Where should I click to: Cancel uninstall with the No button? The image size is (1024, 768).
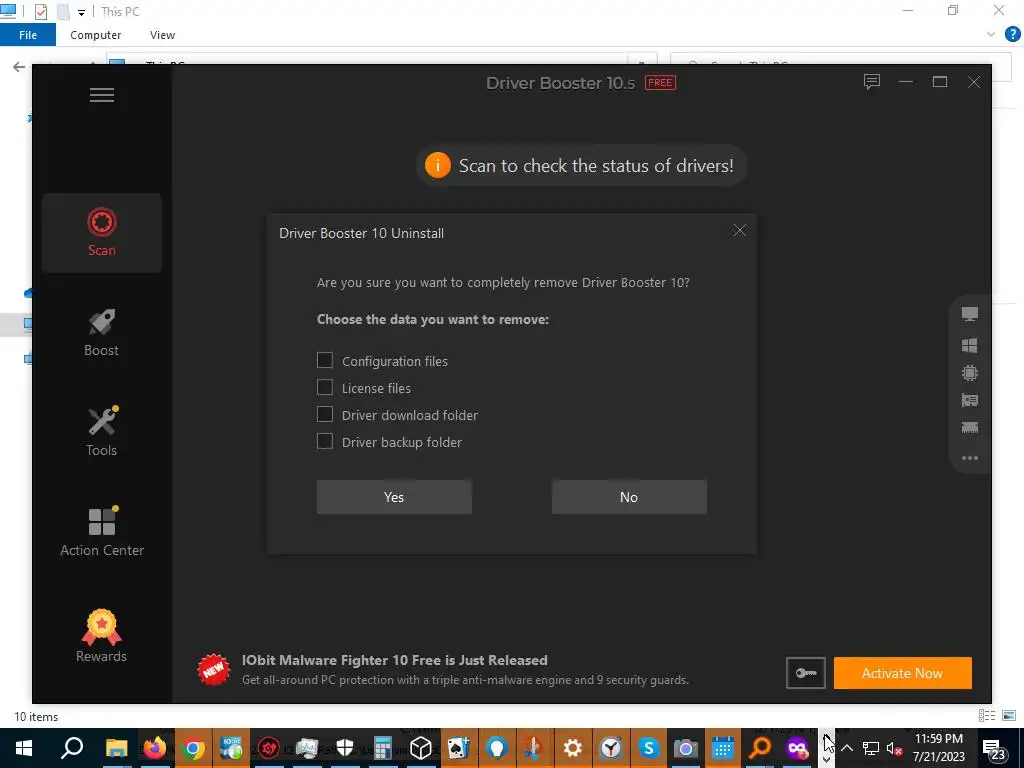[x=629, y=497]
